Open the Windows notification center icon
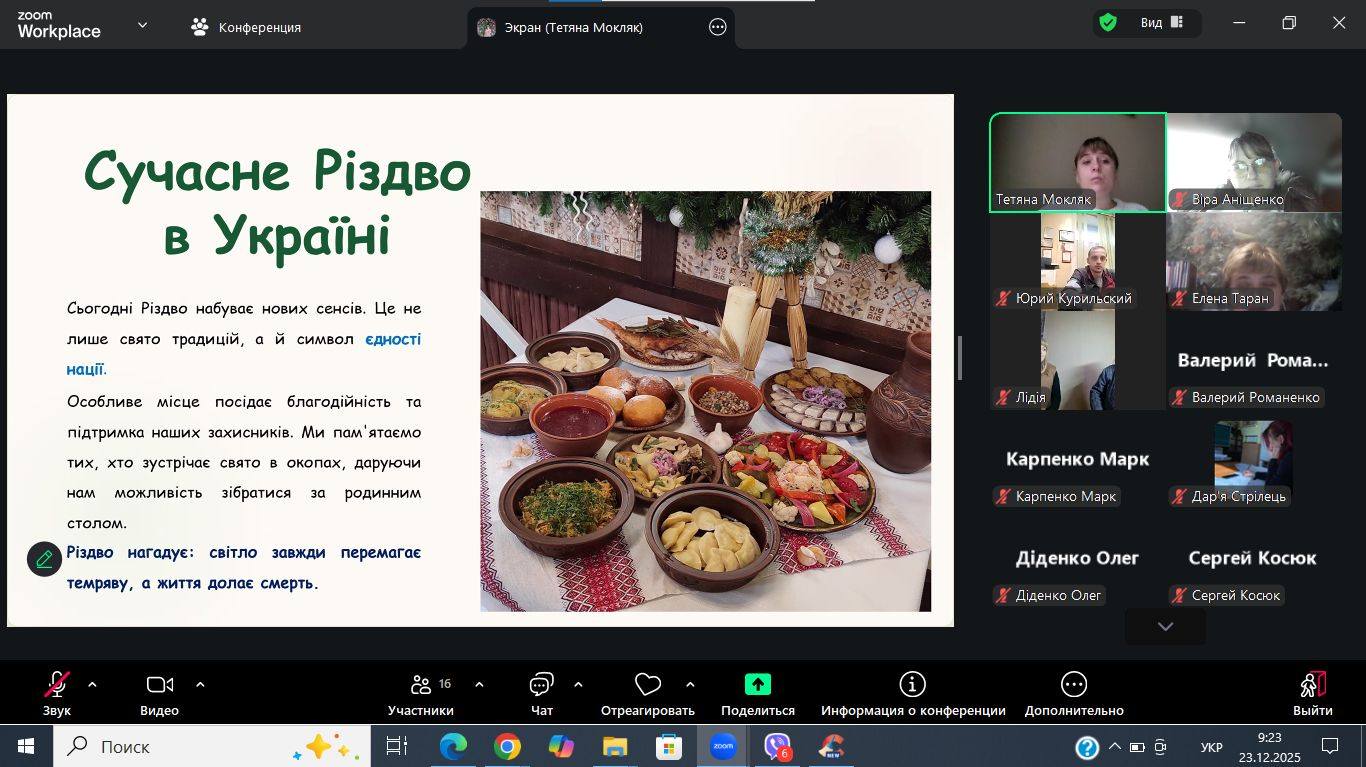Screen dimensions: 1366x767 tap(1330, 746)
